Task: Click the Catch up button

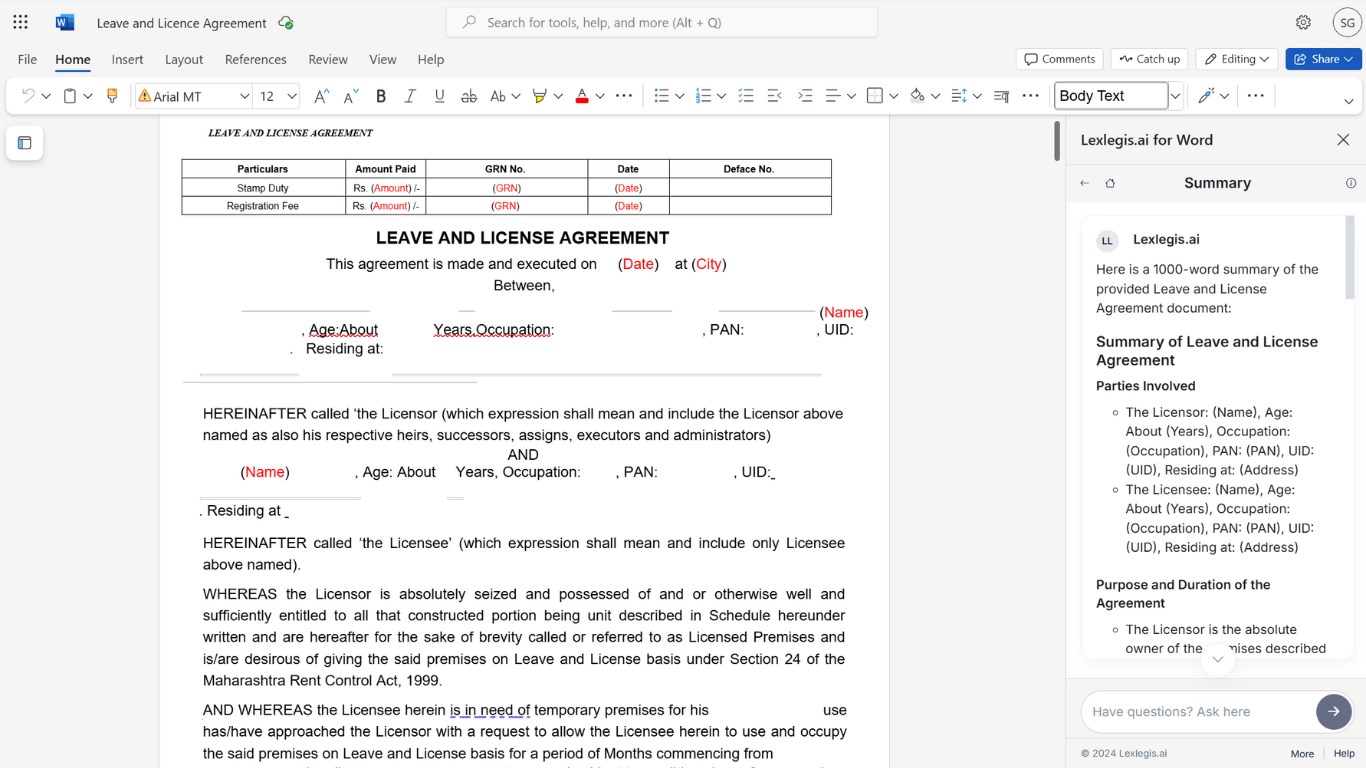Action: point(1150,59)
